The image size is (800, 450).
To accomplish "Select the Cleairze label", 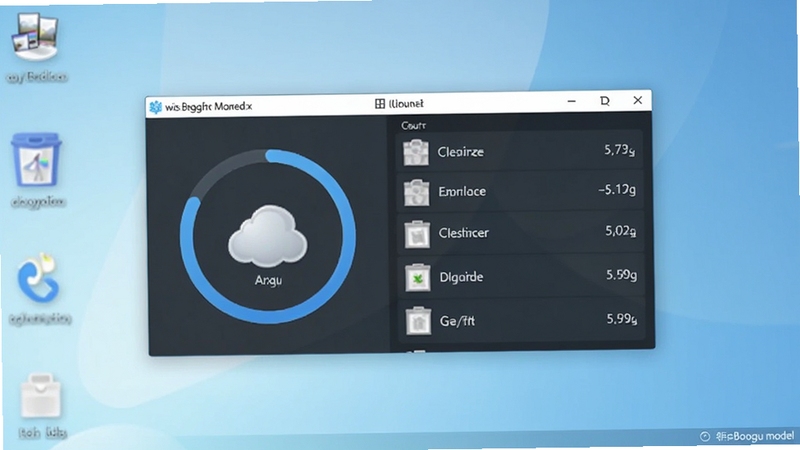I will (460, 152).
